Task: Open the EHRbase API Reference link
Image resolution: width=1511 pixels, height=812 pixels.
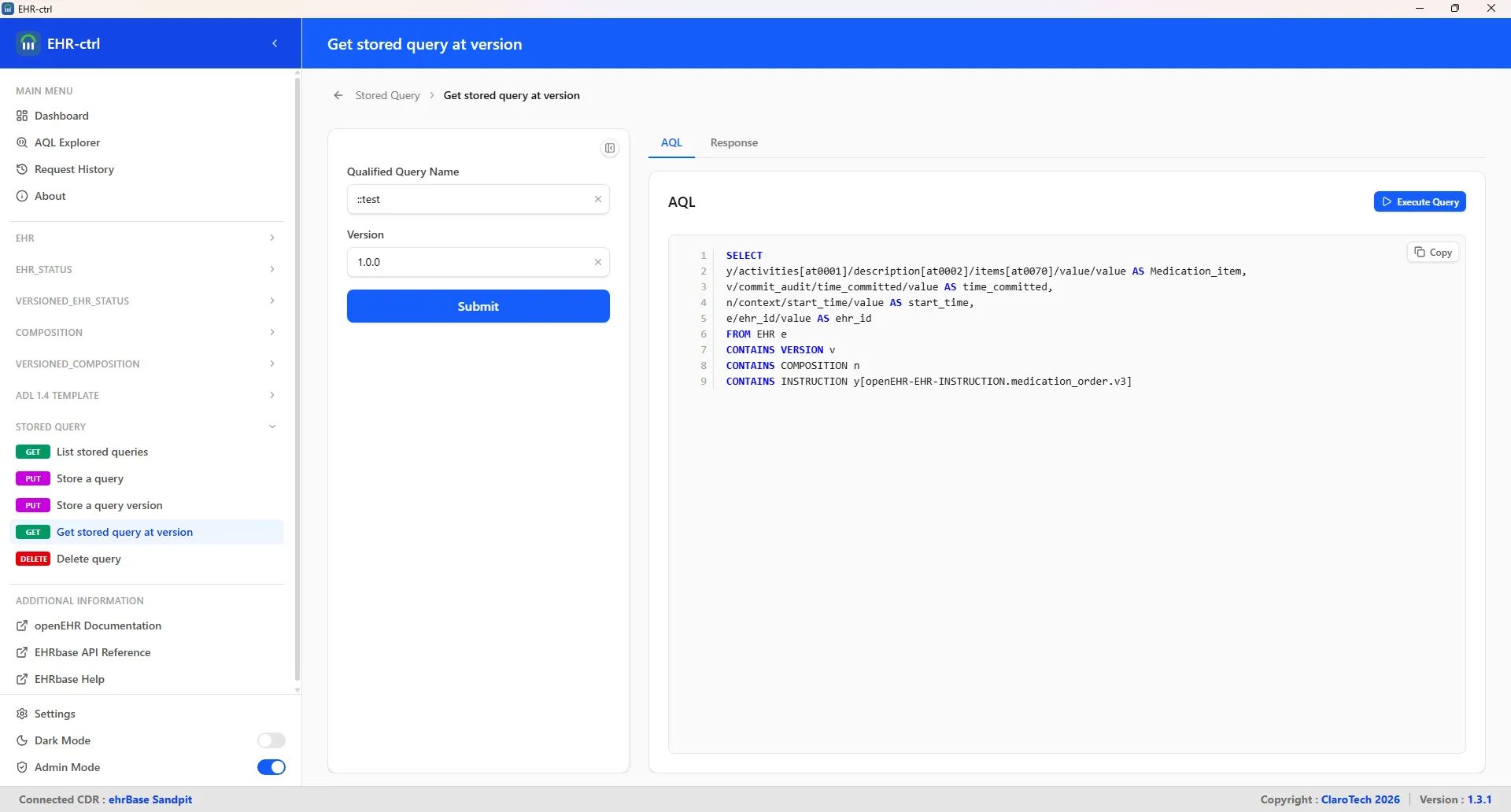Action: point(146,652)
